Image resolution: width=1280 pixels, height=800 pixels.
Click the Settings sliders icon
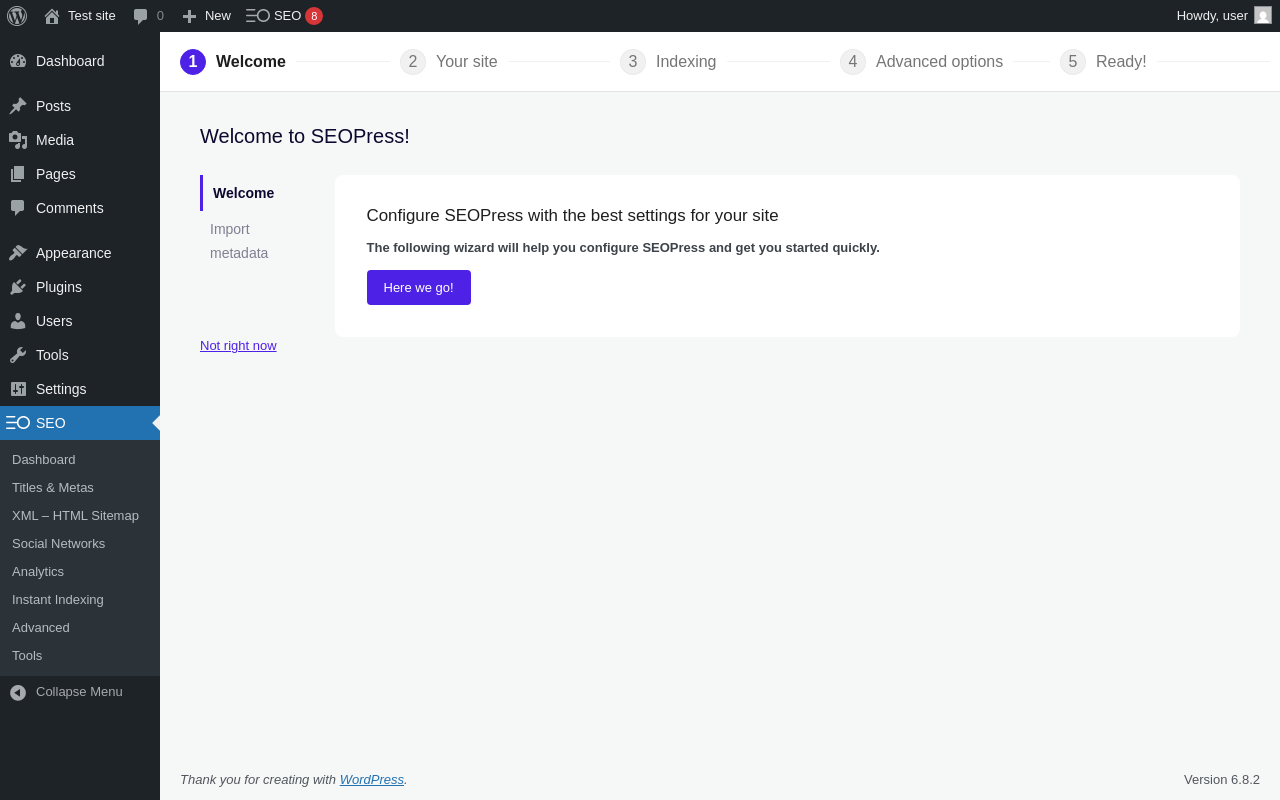tap(18, 389)
